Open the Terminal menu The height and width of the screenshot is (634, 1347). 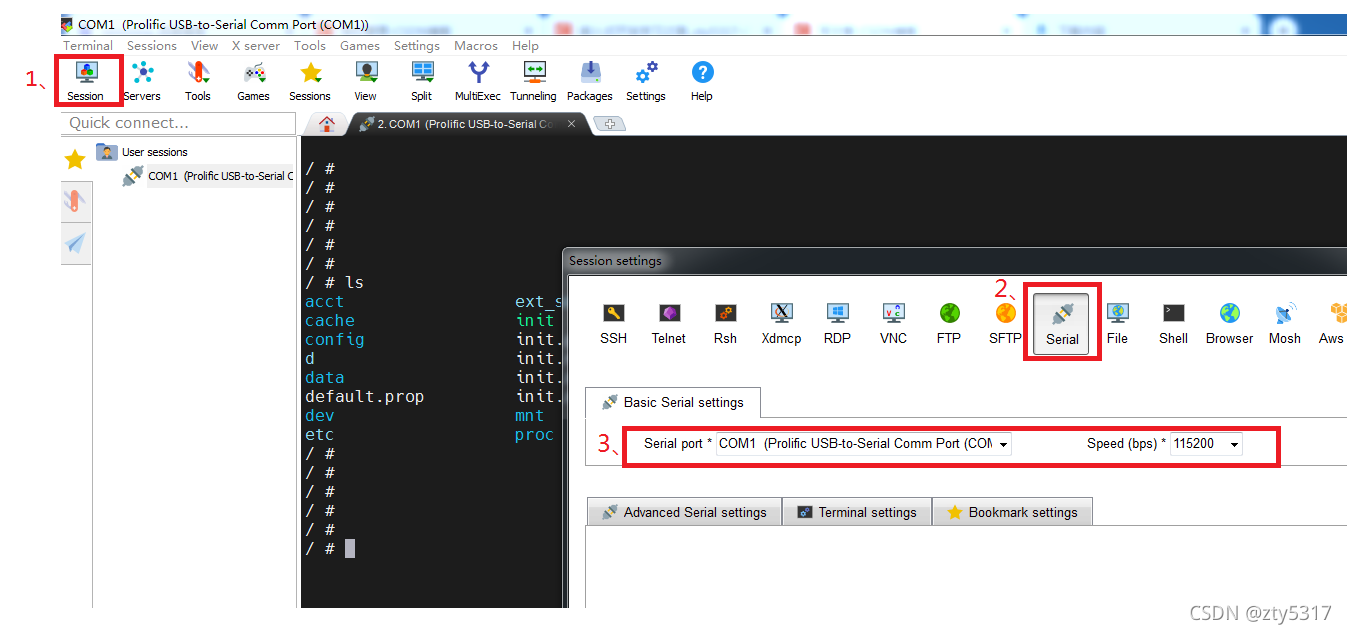[88, 45]
